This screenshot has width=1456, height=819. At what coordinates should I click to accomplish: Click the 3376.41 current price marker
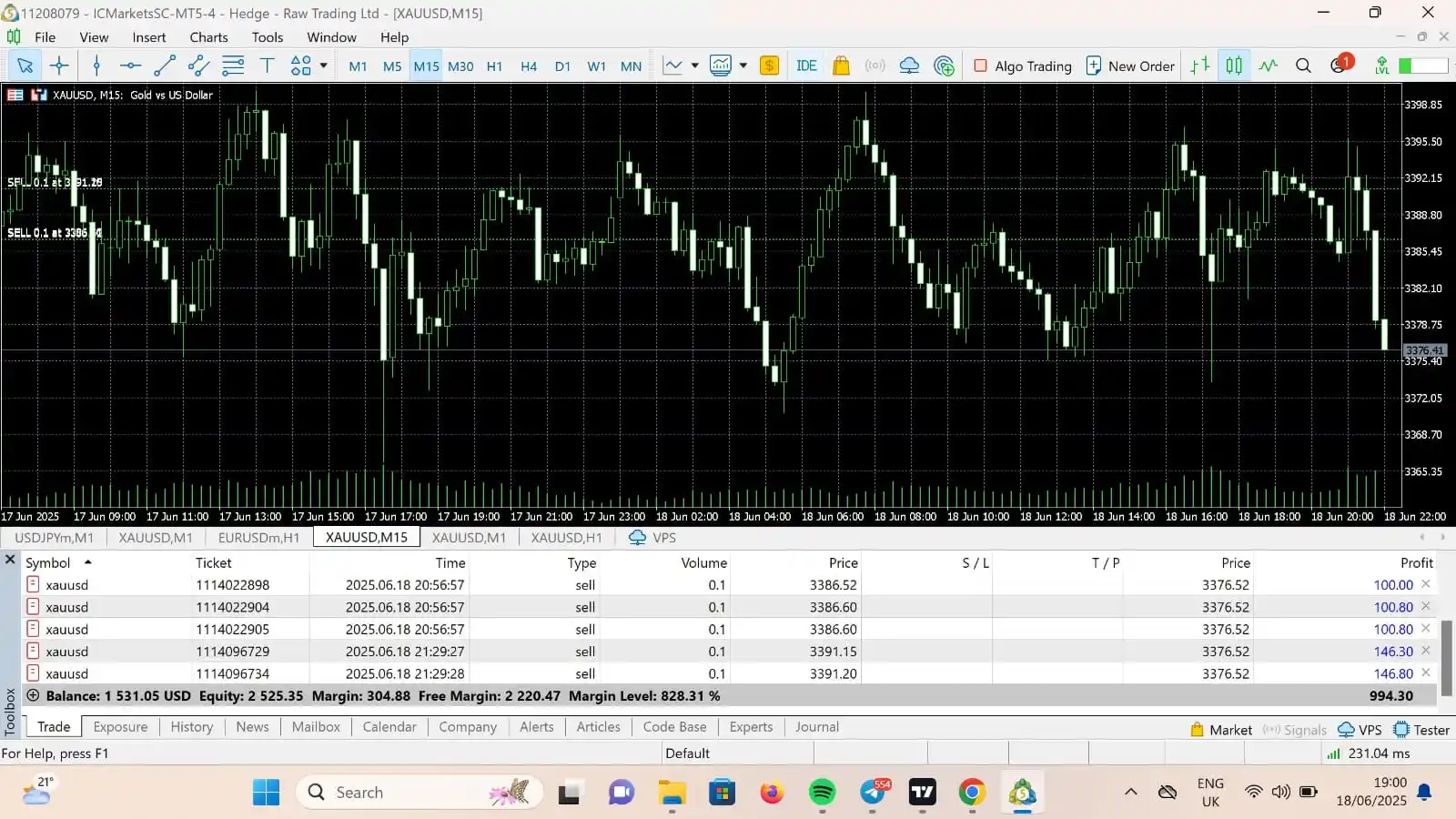coord(1424,350)
